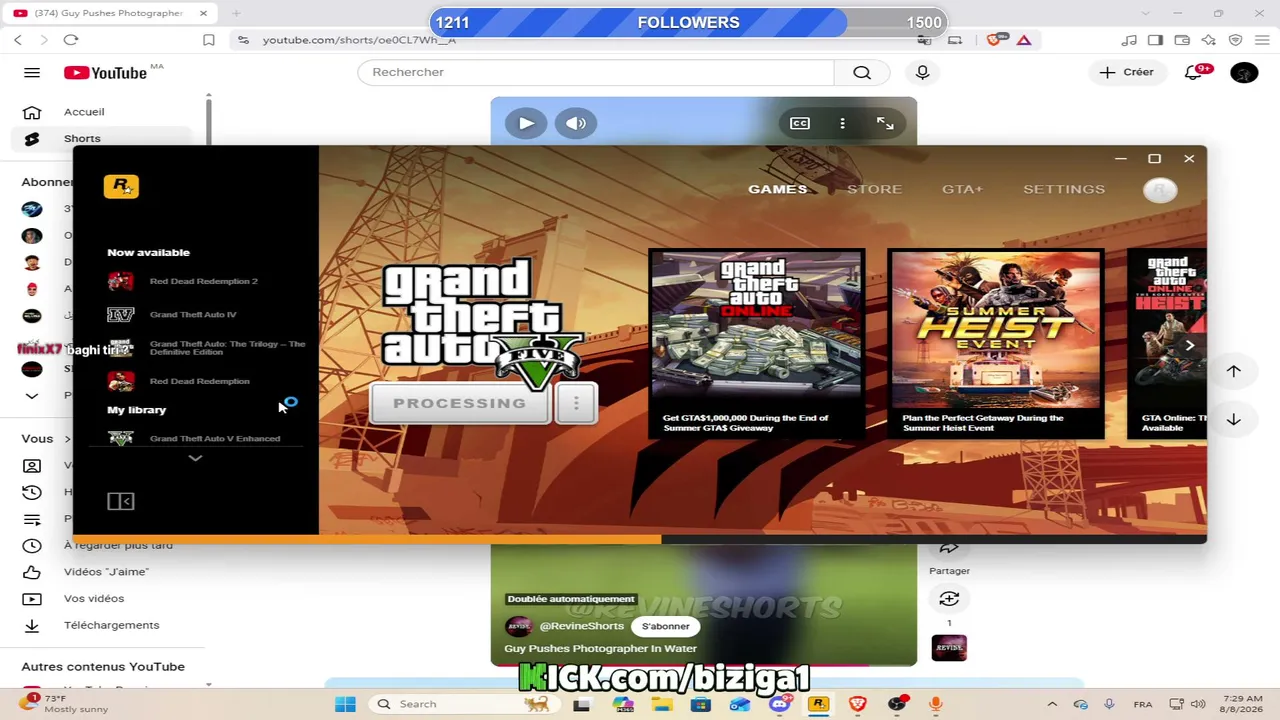Select the Grand Theft Auto IV icon
The width and height of the screenshot is (1280, 720).
(x=120, y=314)
